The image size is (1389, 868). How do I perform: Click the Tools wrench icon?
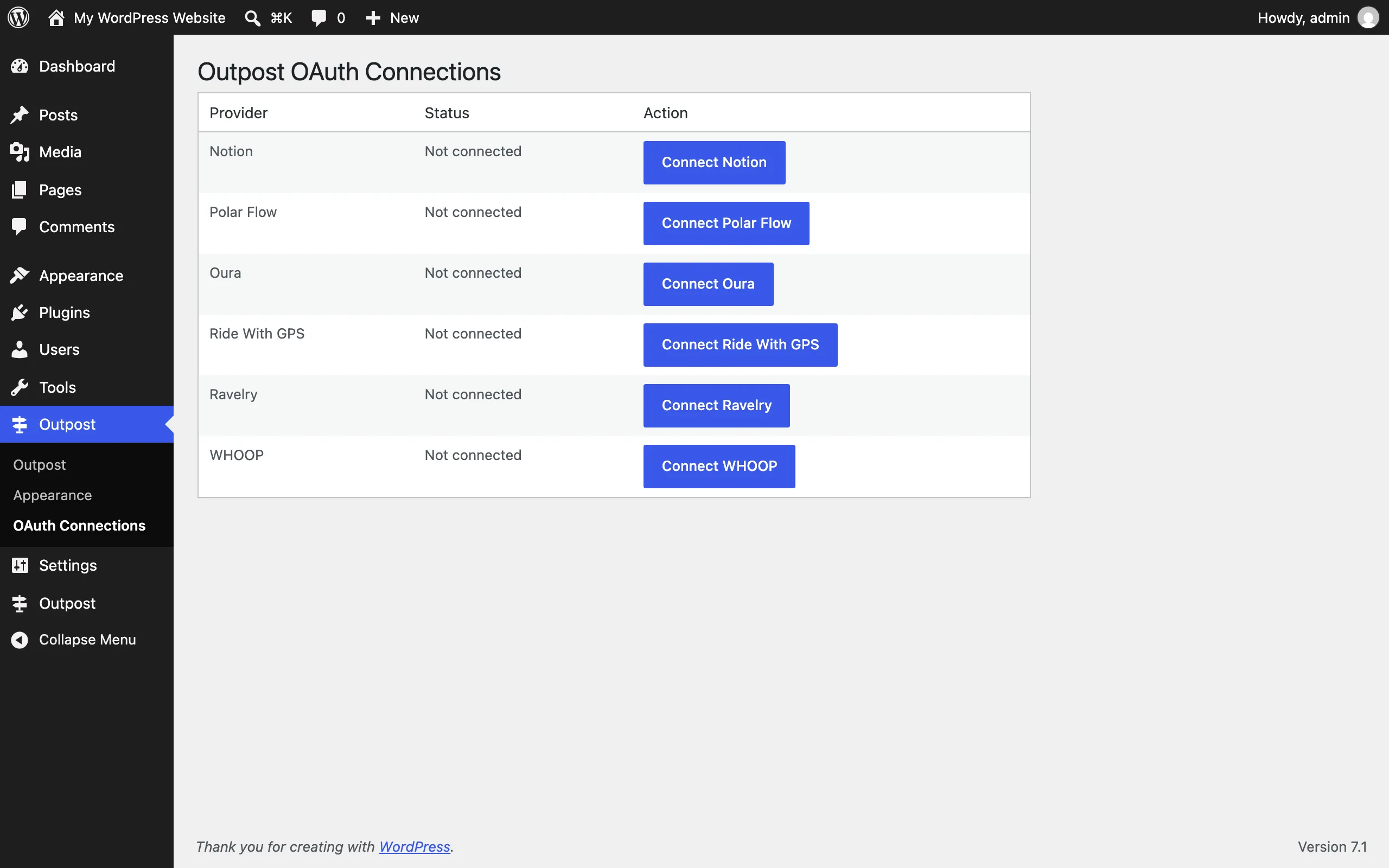(x=20, y=387)
